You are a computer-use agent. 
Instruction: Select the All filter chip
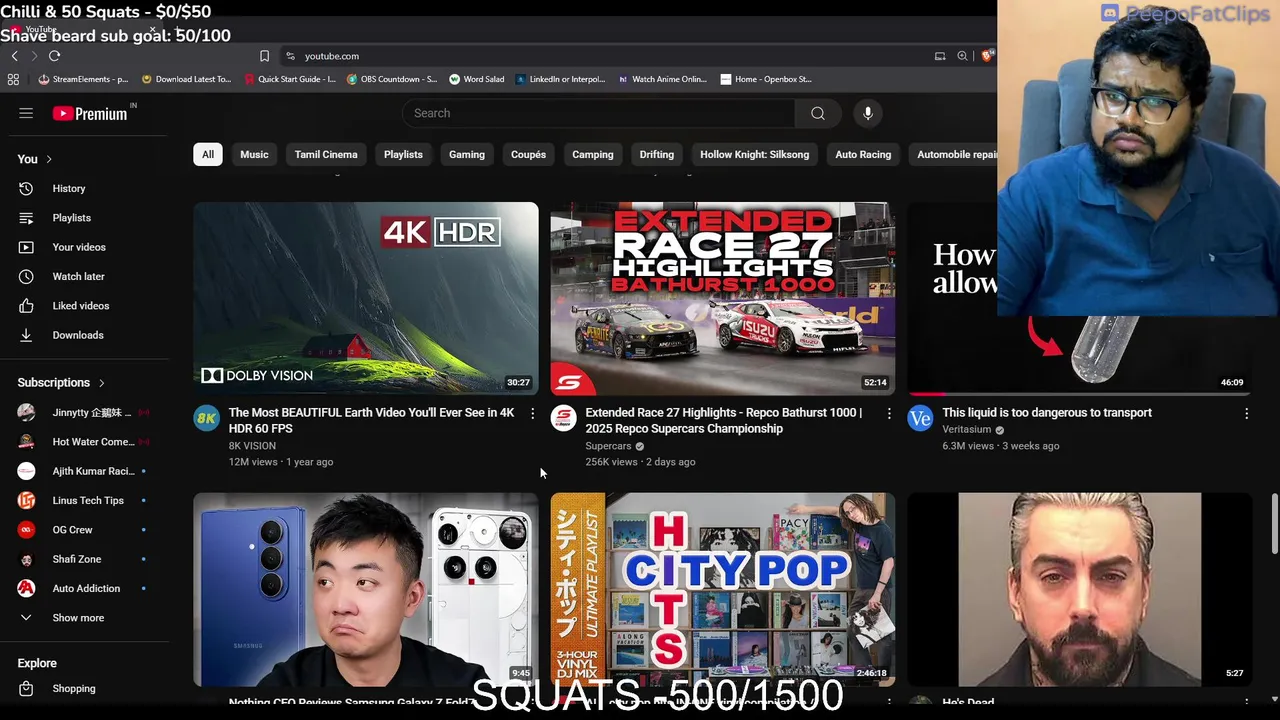coord(208,154)
